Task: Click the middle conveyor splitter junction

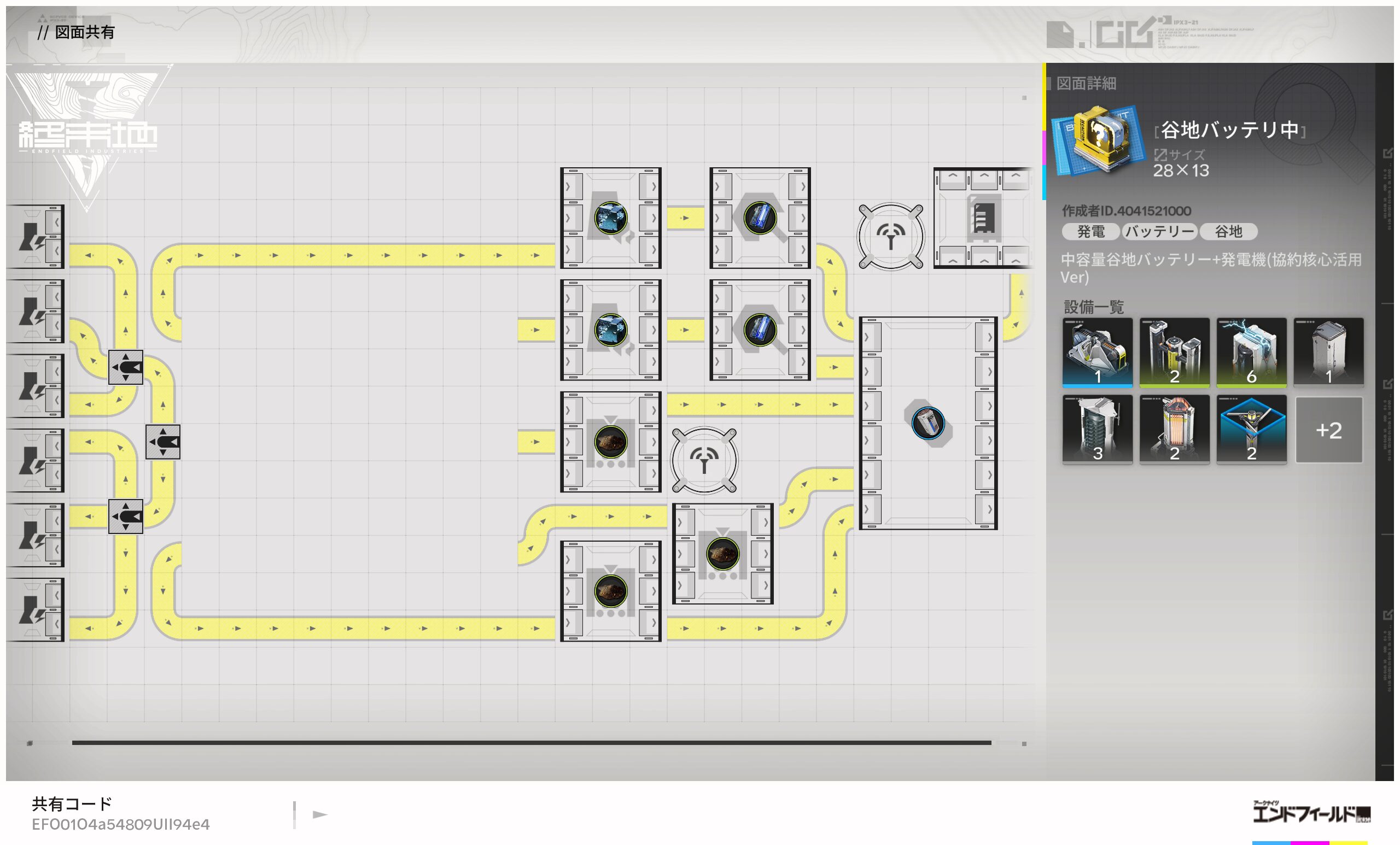Action: tap(163, 442)
